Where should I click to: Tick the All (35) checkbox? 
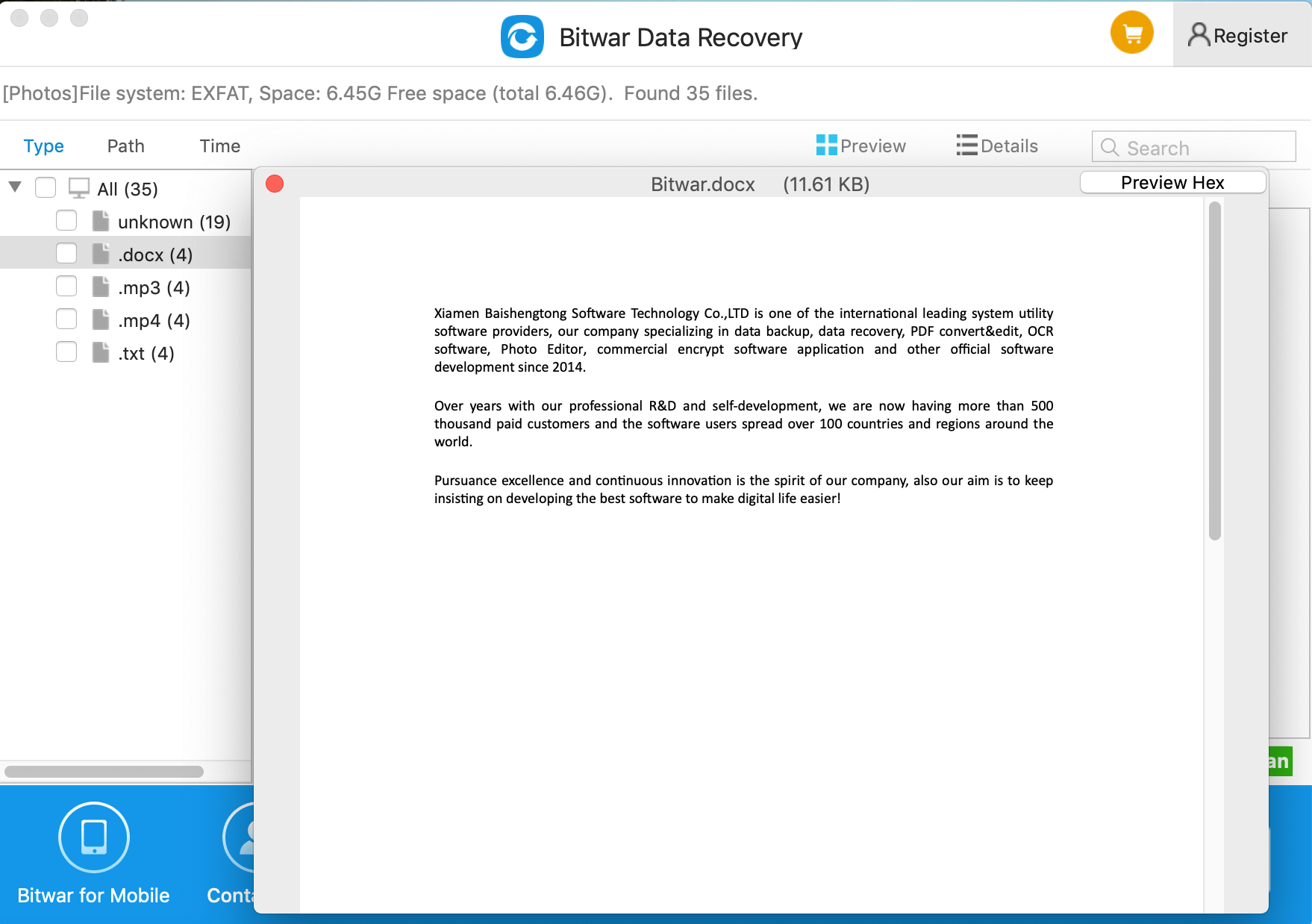pos(46,187)
